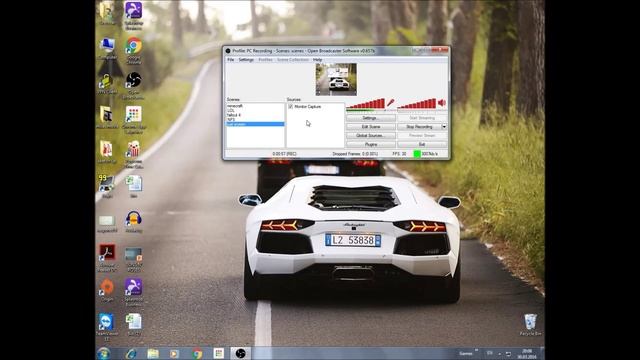Viewport: 640px width, 360px height.
Task: Click the Settings... button in OBS
Action: click(x=371, y=118)
